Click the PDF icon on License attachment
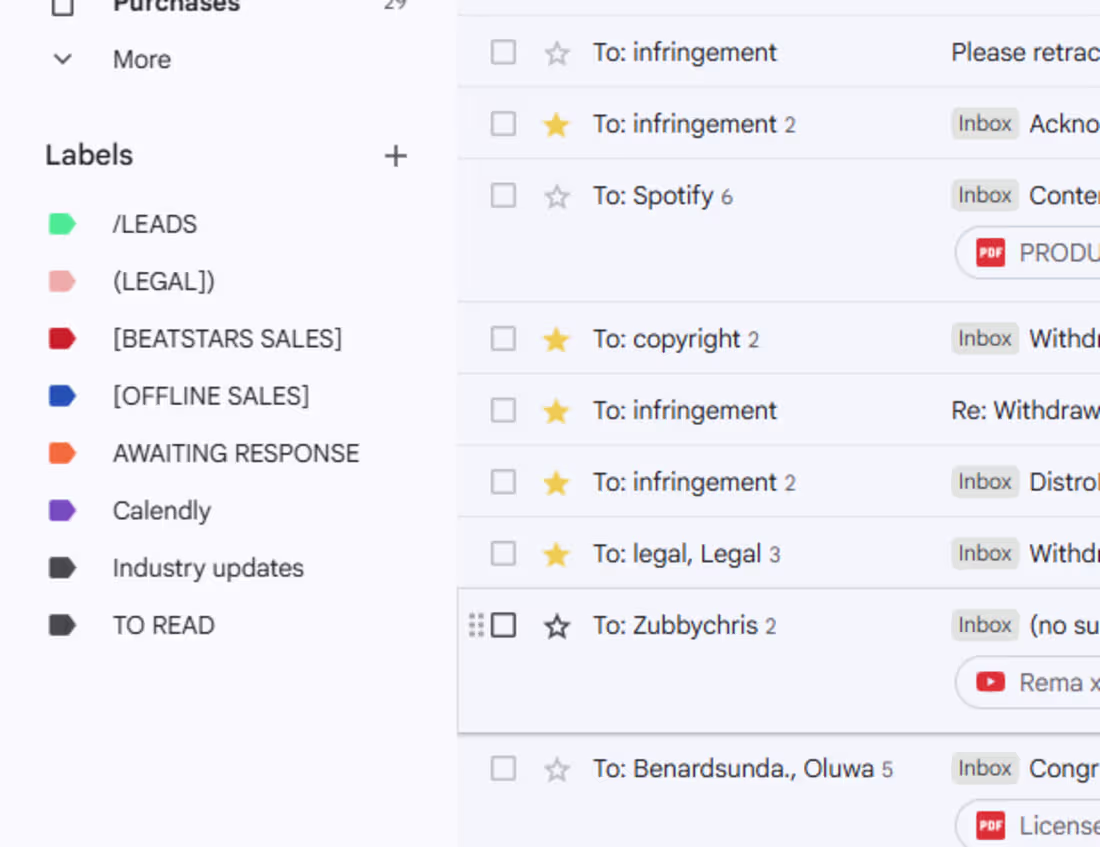The image size is (1100, 847). point(991,825)
